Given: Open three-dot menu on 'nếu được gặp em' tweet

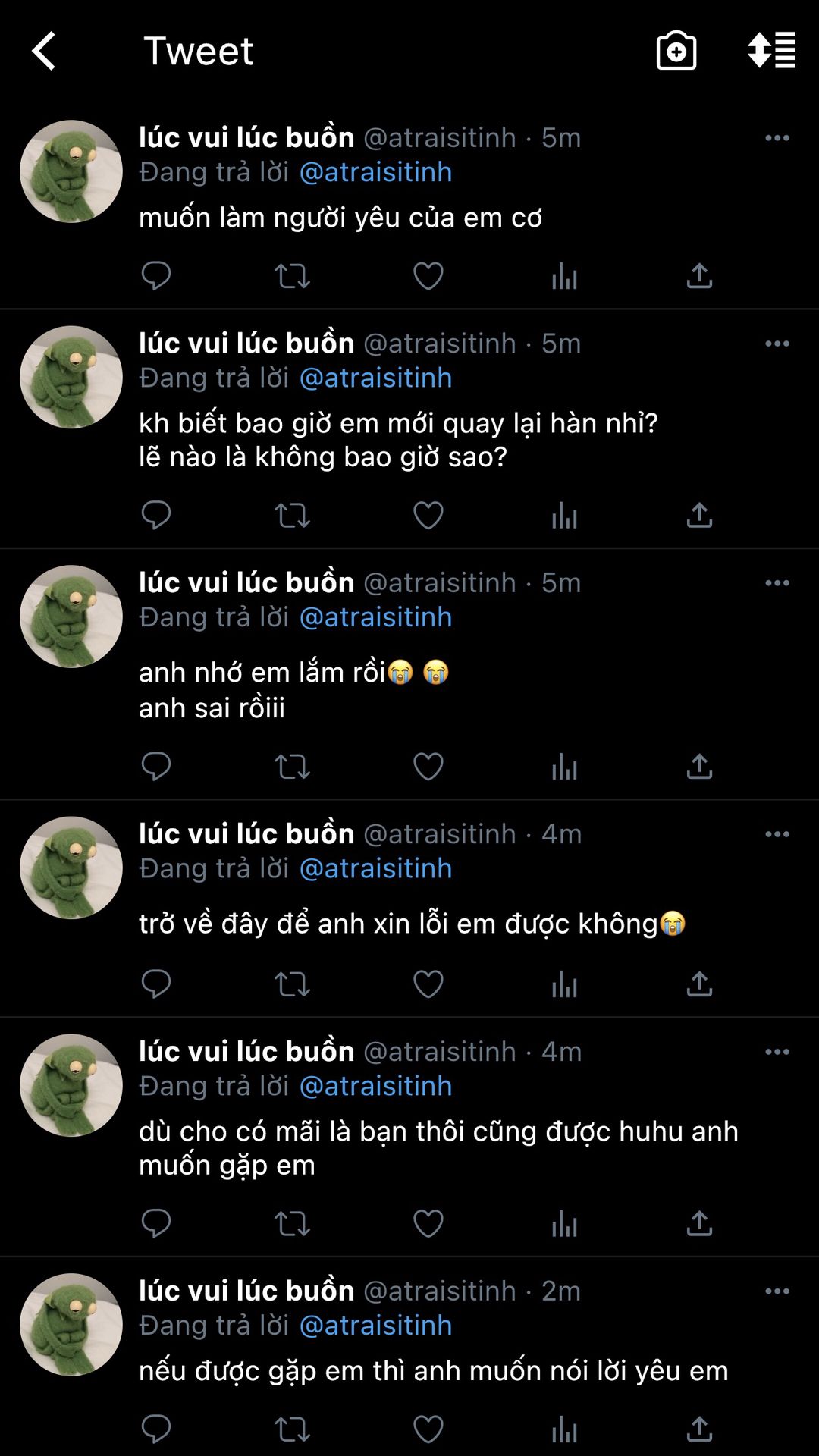Looking at the screenshot, I should pyautogui.click(x=777, y=1291).
